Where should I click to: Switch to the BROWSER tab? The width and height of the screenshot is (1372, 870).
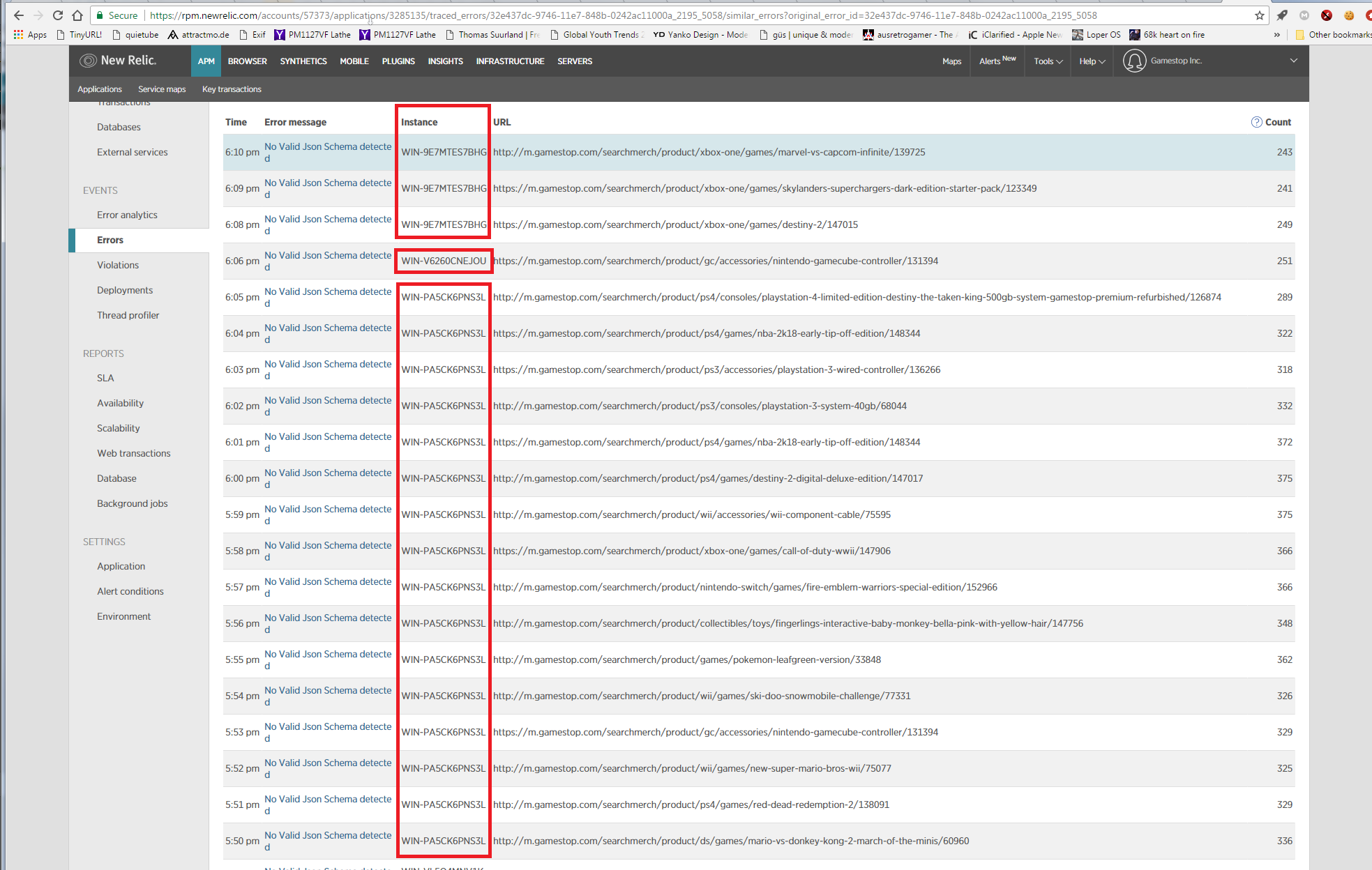point(248,61)
